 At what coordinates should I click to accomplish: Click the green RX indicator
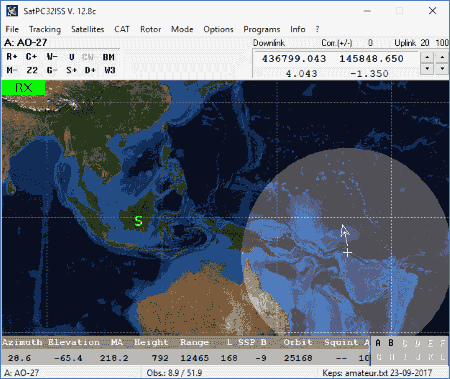pyautogui.click(x=23, y=88)
